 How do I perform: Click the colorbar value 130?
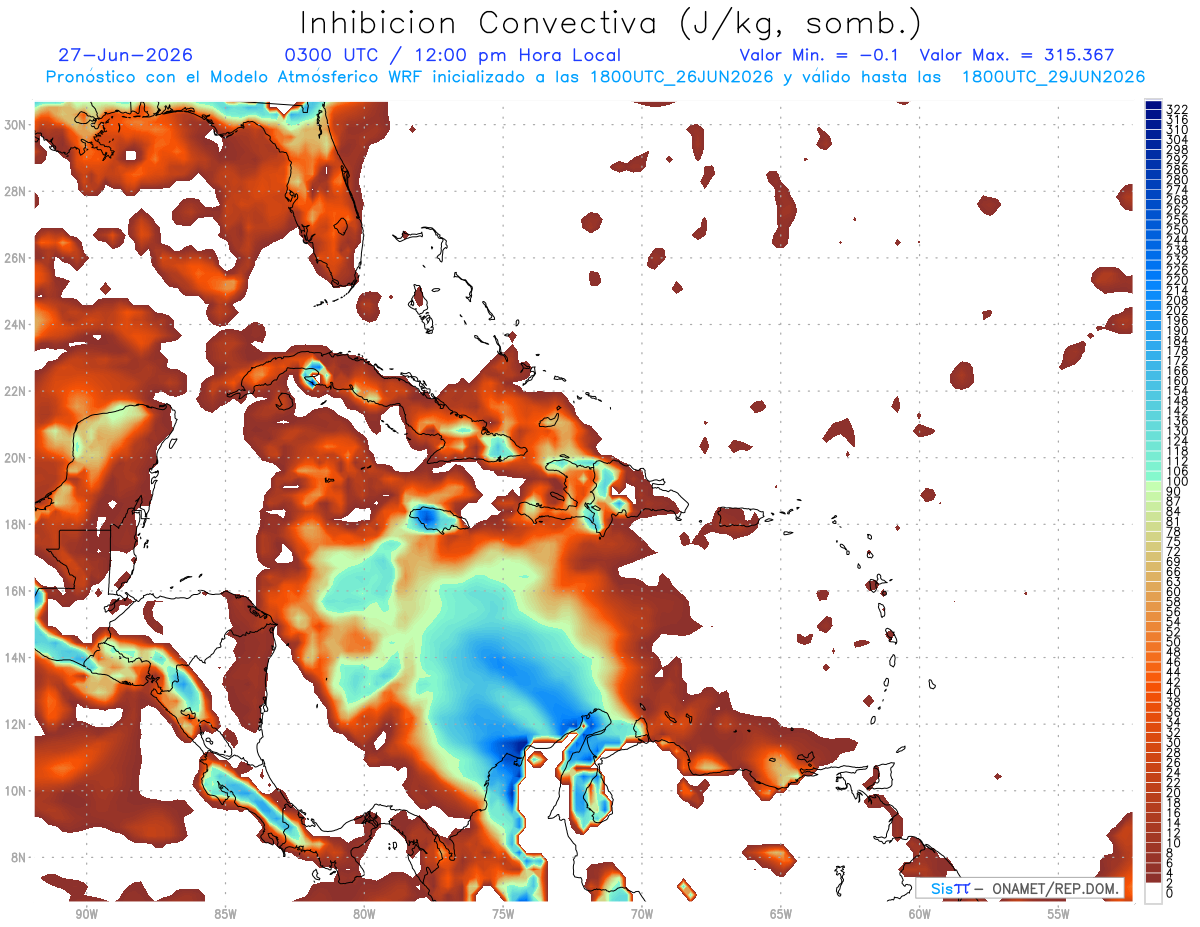point(1177,430)
